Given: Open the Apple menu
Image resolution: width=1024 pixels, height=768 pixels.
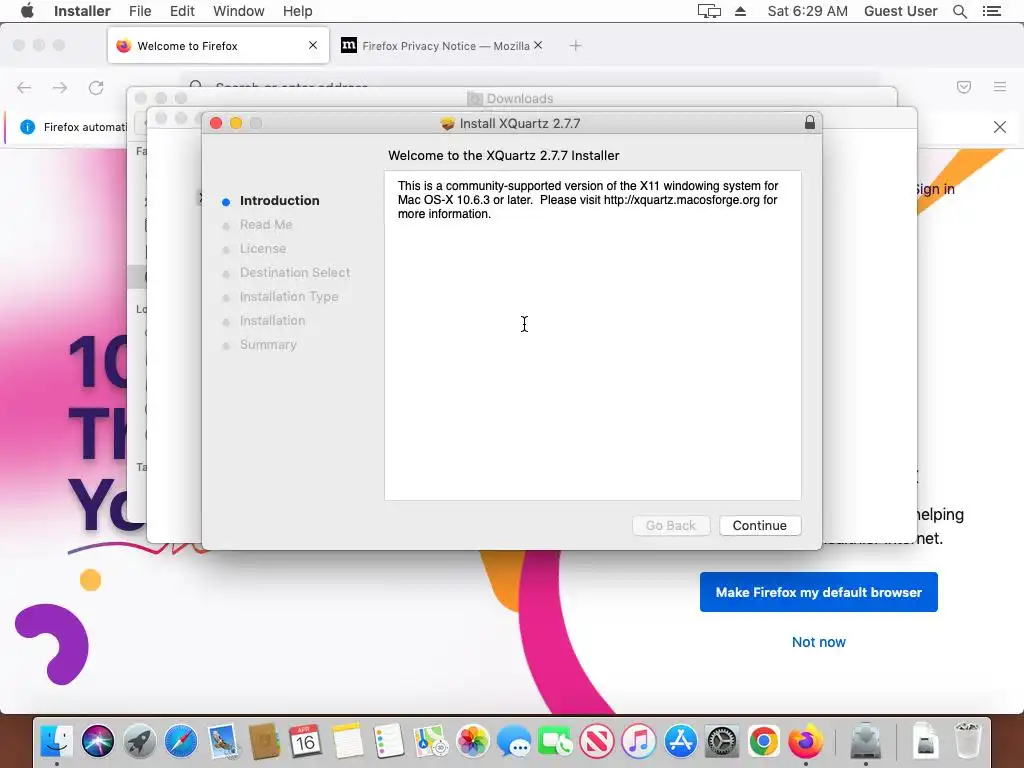Looking at the screenshot, I should point(27,11).
